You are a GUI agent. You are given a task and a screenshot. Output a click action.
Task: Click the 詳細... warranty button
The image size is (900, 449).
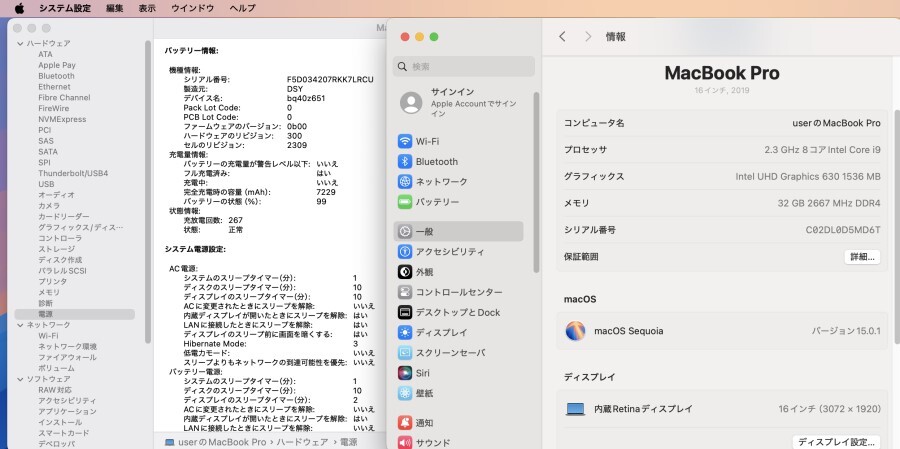(862, 257)
